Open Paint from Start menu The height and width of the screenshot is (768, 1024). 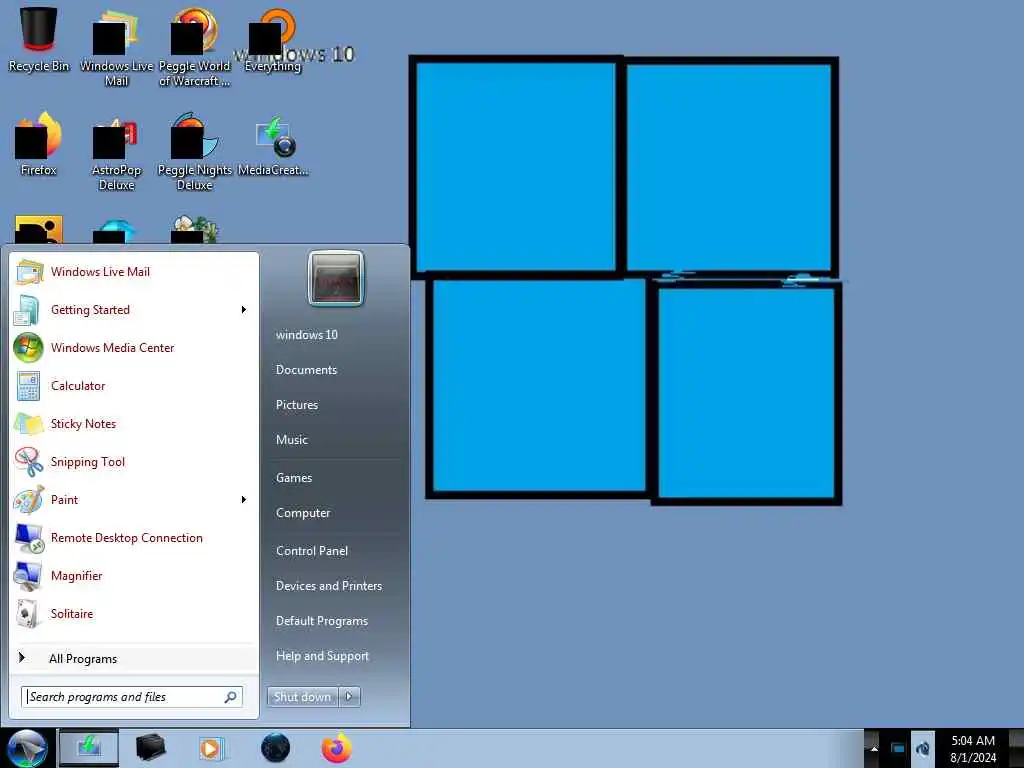[134, 500]
